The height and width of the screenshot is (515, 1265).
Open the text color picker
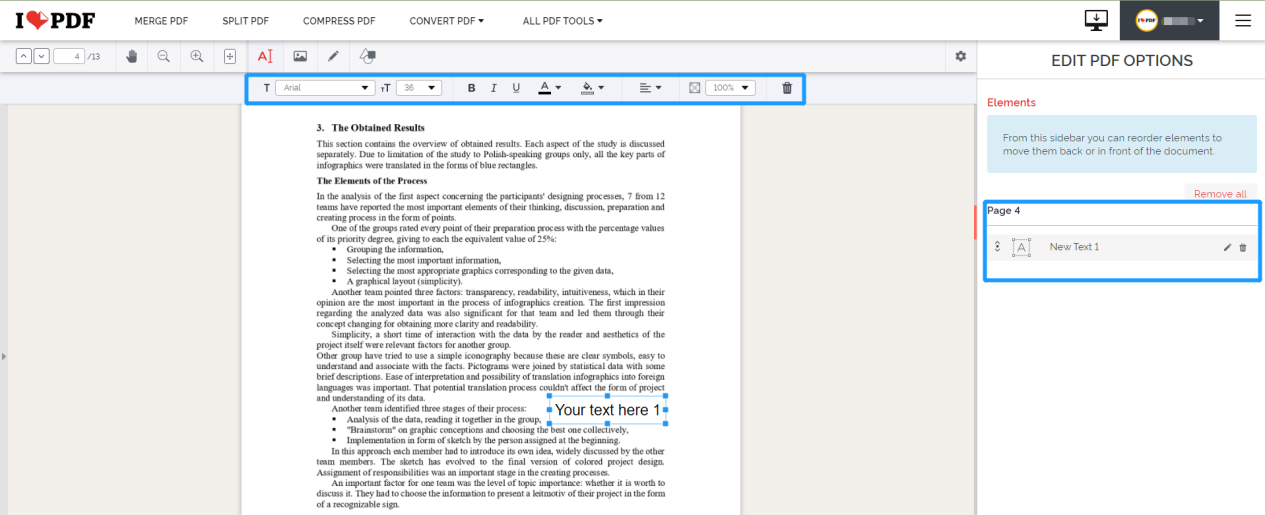(549, 88)
